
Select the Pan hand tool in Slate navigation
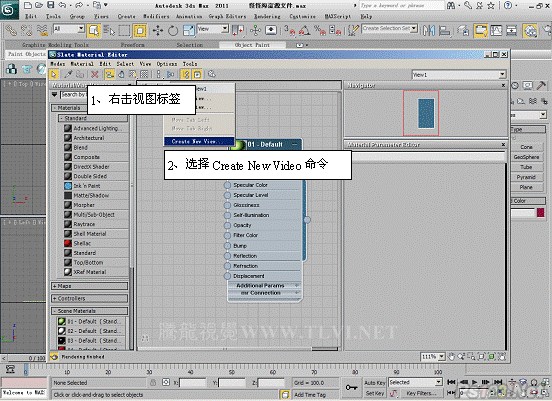(452, 357)
